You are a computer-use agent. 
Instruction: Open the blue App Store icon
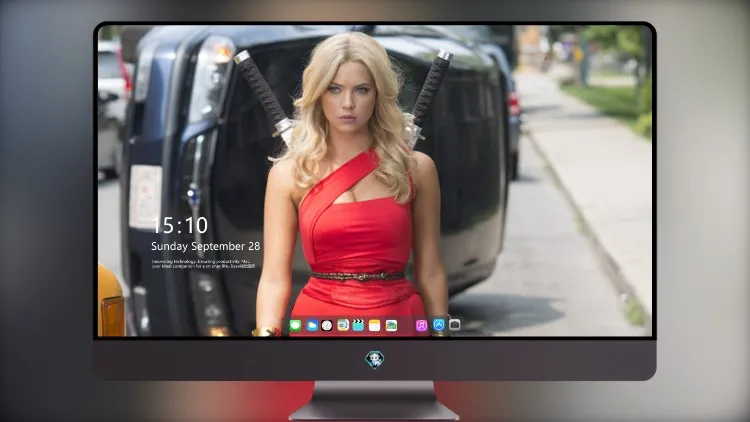[439, 325]
